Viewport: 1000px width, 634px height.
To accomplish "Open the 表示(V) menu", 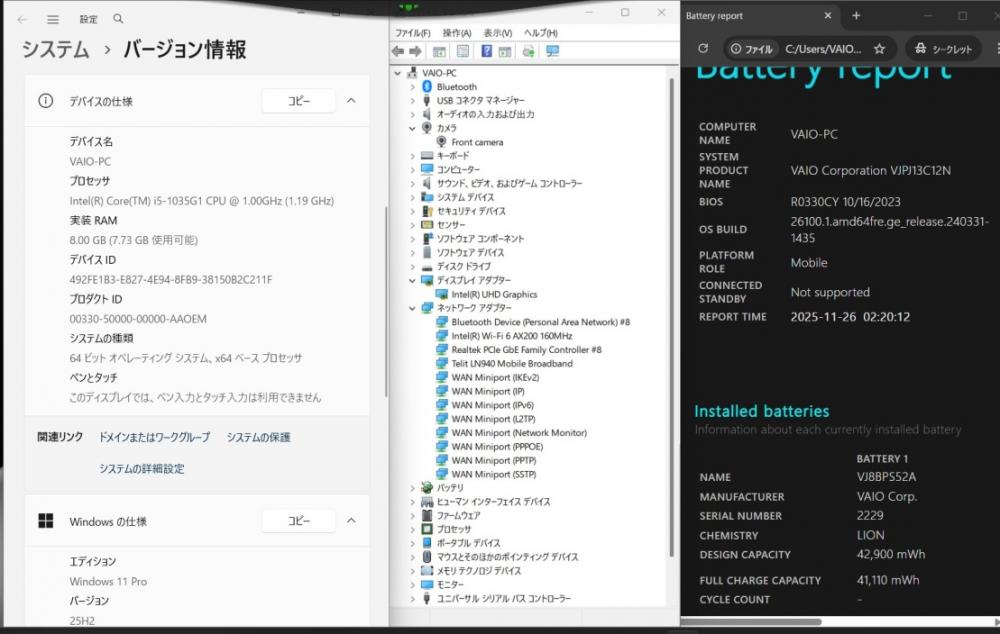I will 497,33.
